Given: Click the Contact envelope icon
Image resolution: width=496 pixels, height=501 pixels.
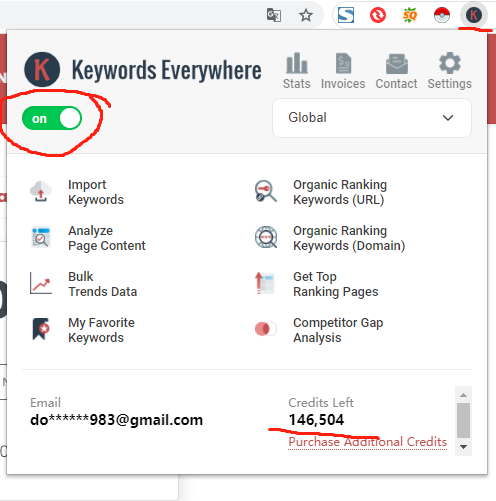Looking at the screenshot, I should click(x=397, y=64).
